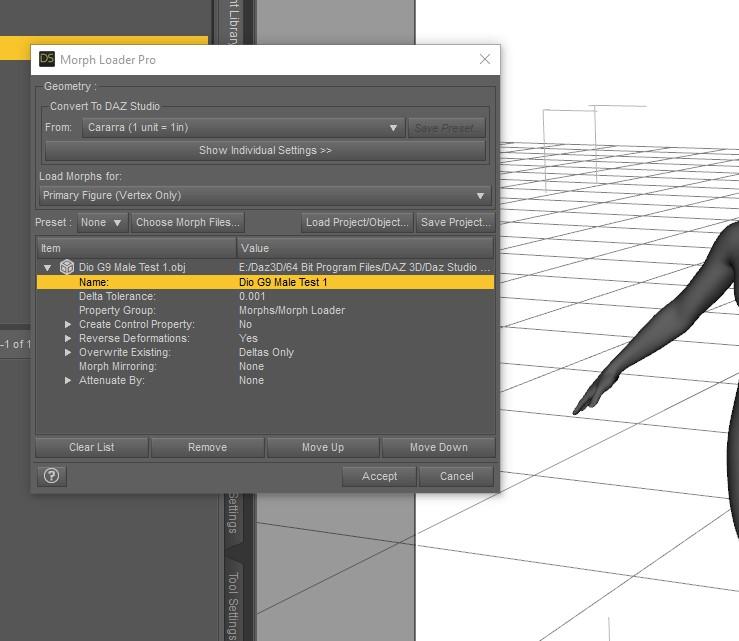Viewport: 739px width, 641px height.
Task: Click the Move Up button
Action: 323,447
